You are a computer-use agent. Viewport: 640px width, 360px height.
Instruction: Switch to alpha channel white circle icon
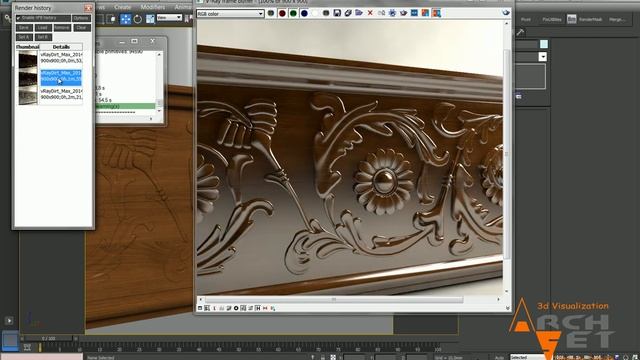click(315, 13)
